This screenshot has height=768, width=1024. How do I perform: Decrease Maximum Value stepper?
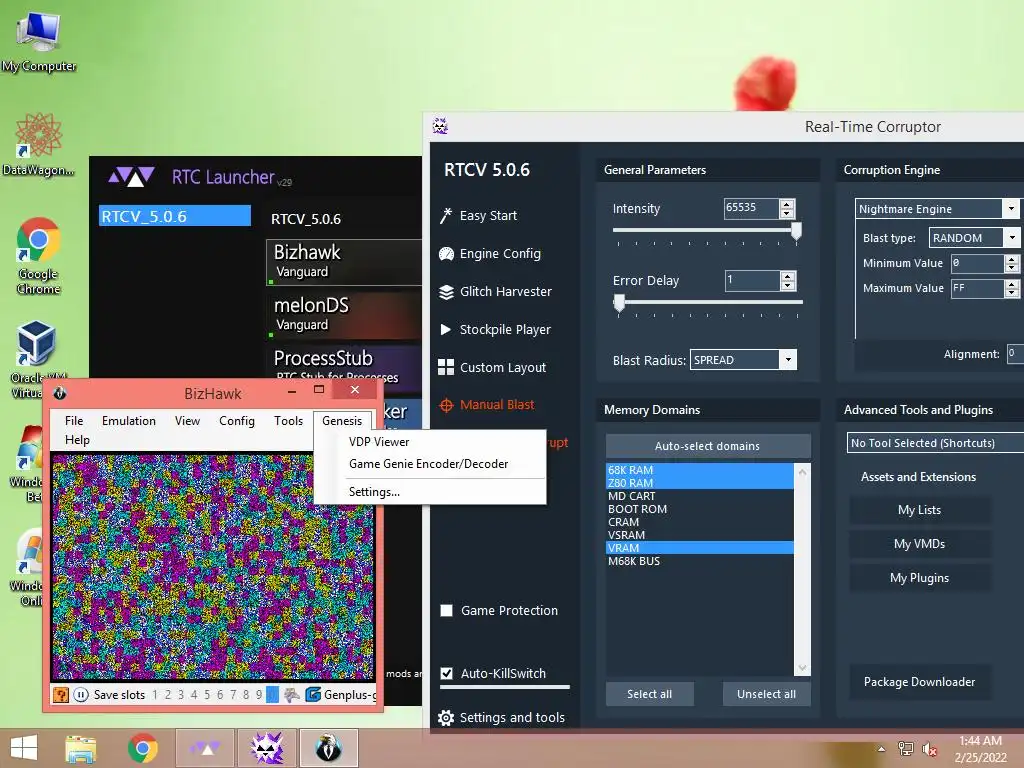[x=1012, y=293]
